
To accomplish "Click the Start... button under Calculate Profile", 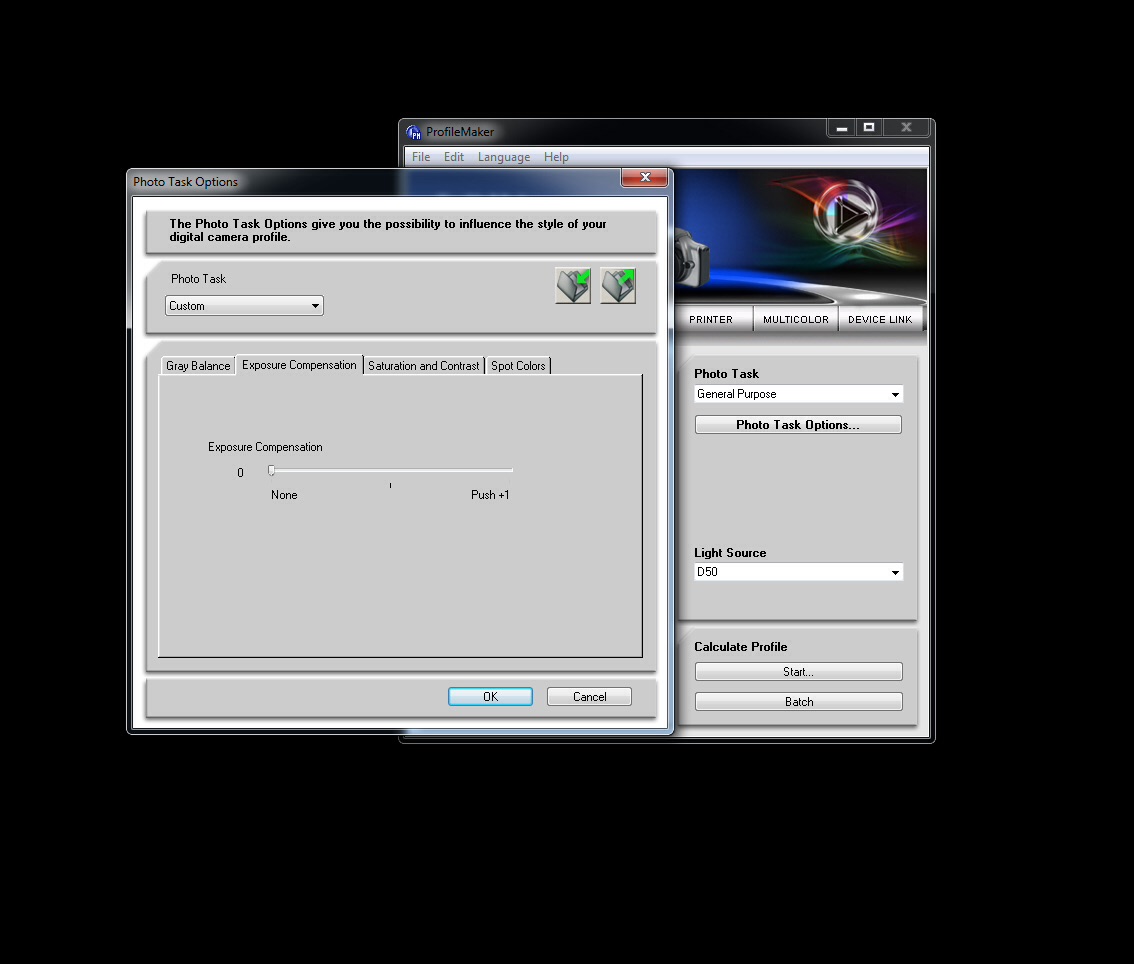I will point(798,672).
